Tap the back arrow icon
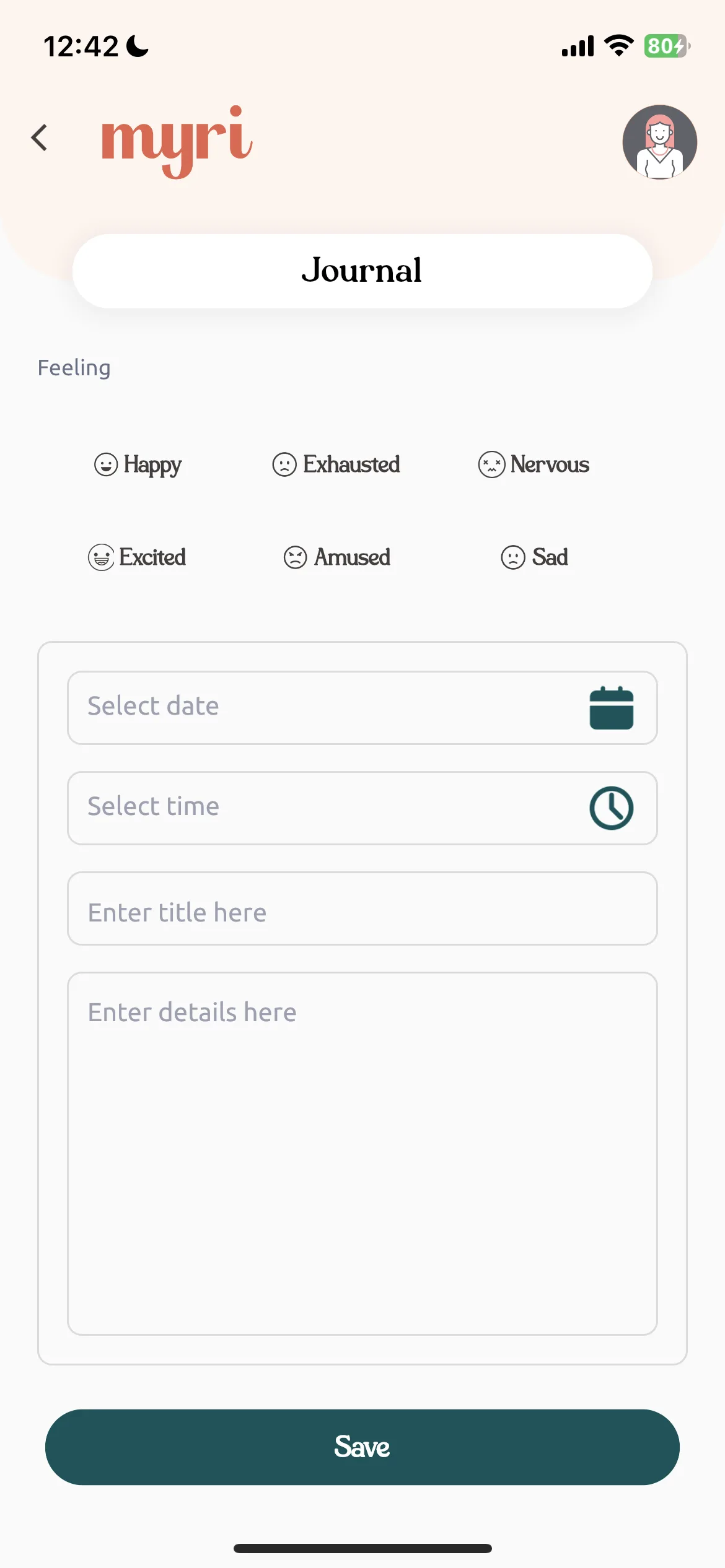 40,137
